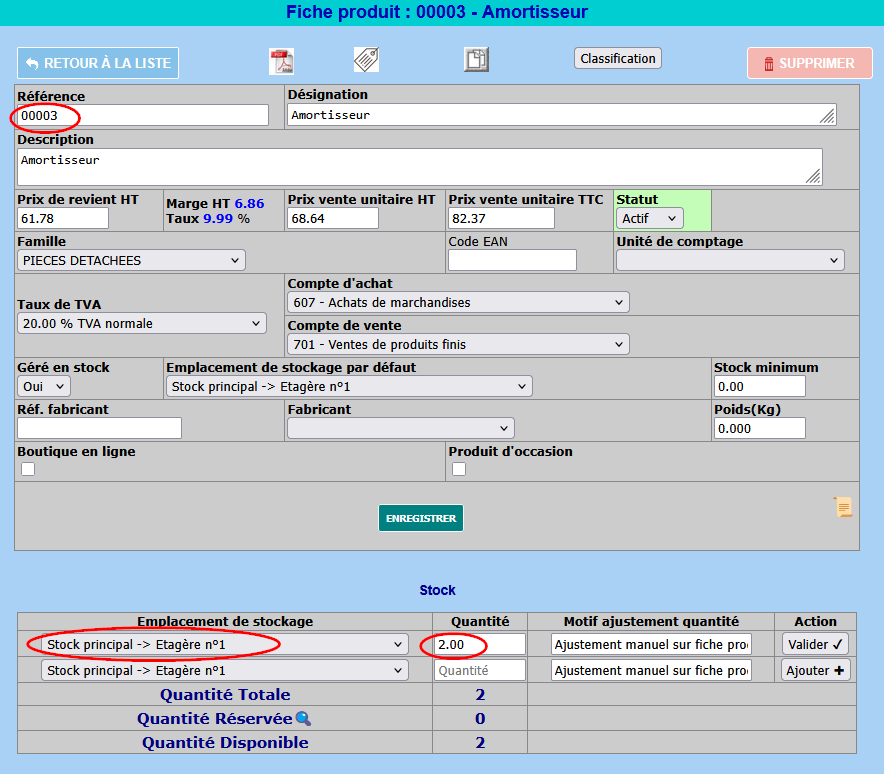Tick the Boutique en ligne checkbox
The height and width of the screenshot is (774, 884).
[28, 469]
